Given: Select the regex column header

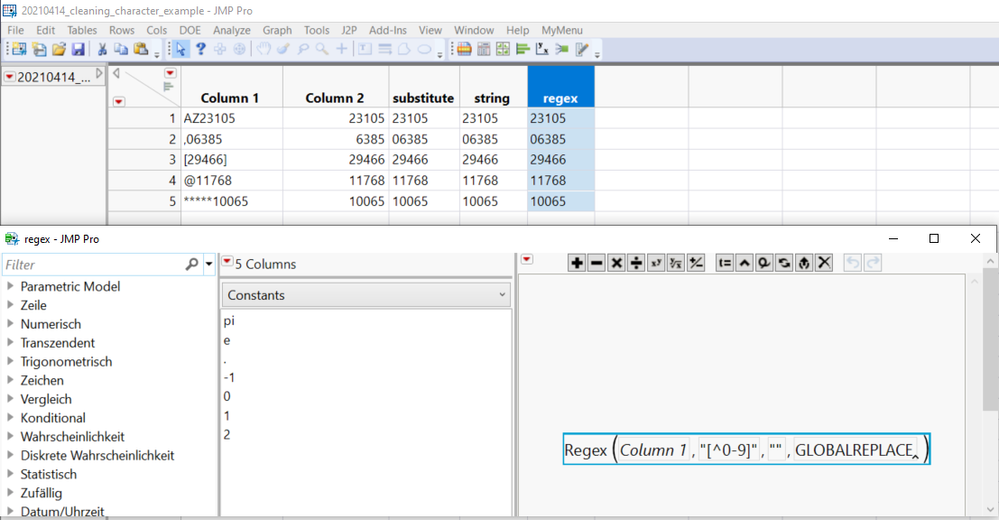Looking at the screenshot, I should [560, 98].
